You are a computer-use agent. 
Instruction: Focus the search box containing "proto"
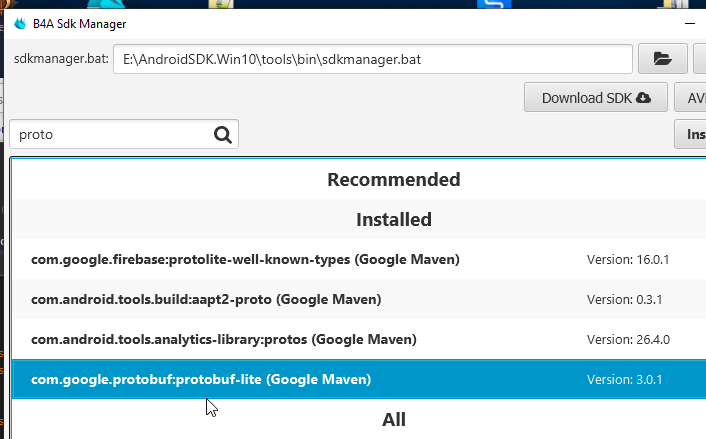(x=110, y=135)
